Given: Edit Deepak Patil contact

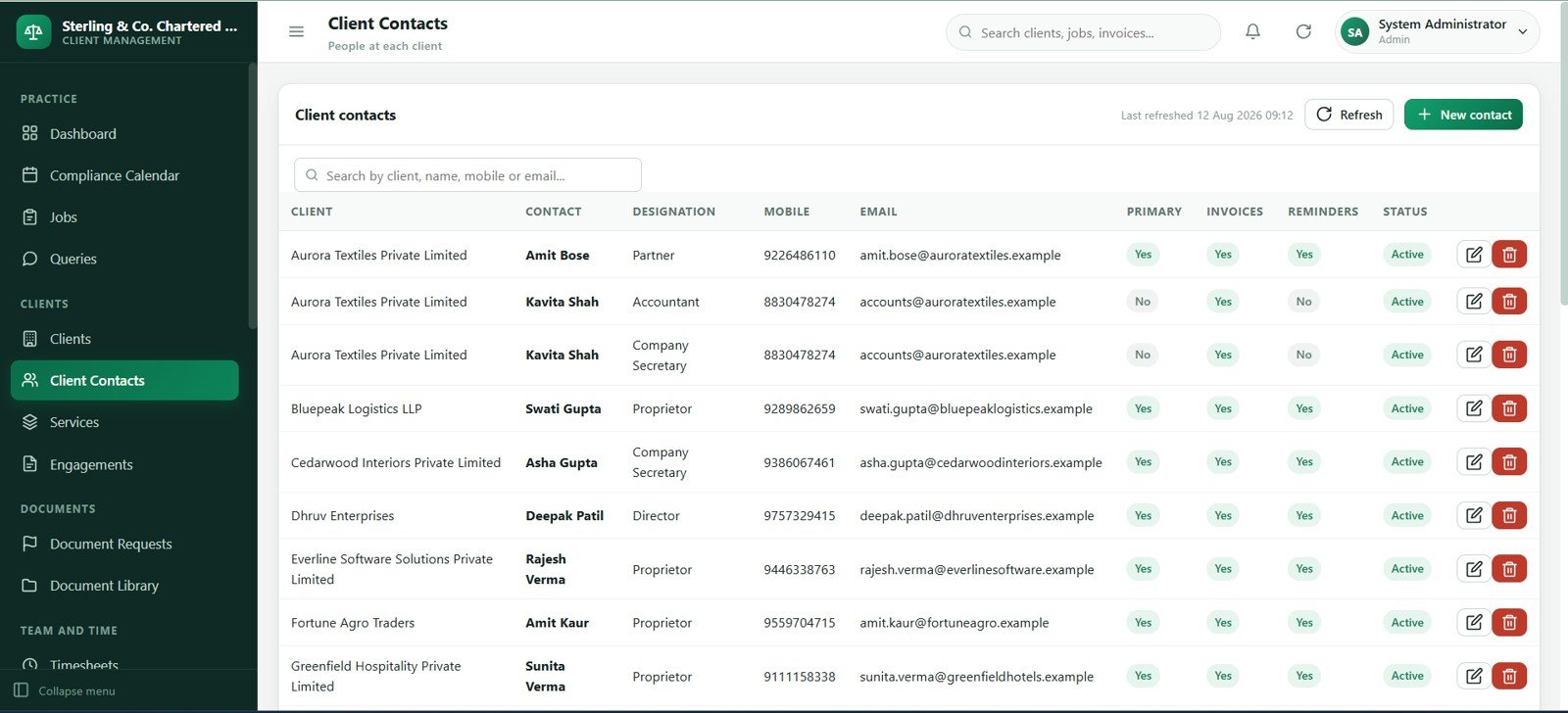Looking at the screenshot, I should (x=1474, y=515).
